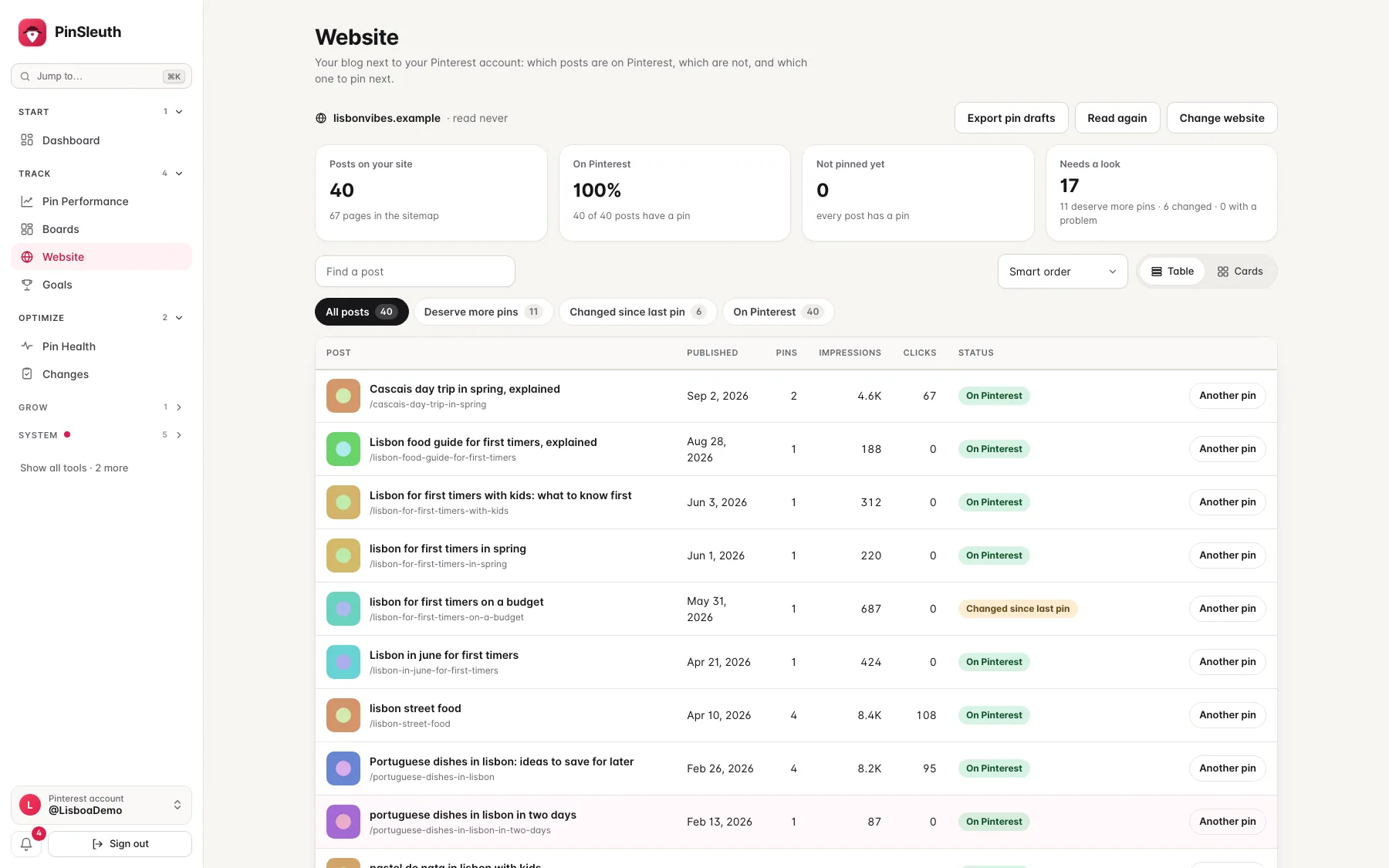The image size is (1389, 868).
Task: Click the thumbnail for Cascais day trip post
Action: [343, 396]
